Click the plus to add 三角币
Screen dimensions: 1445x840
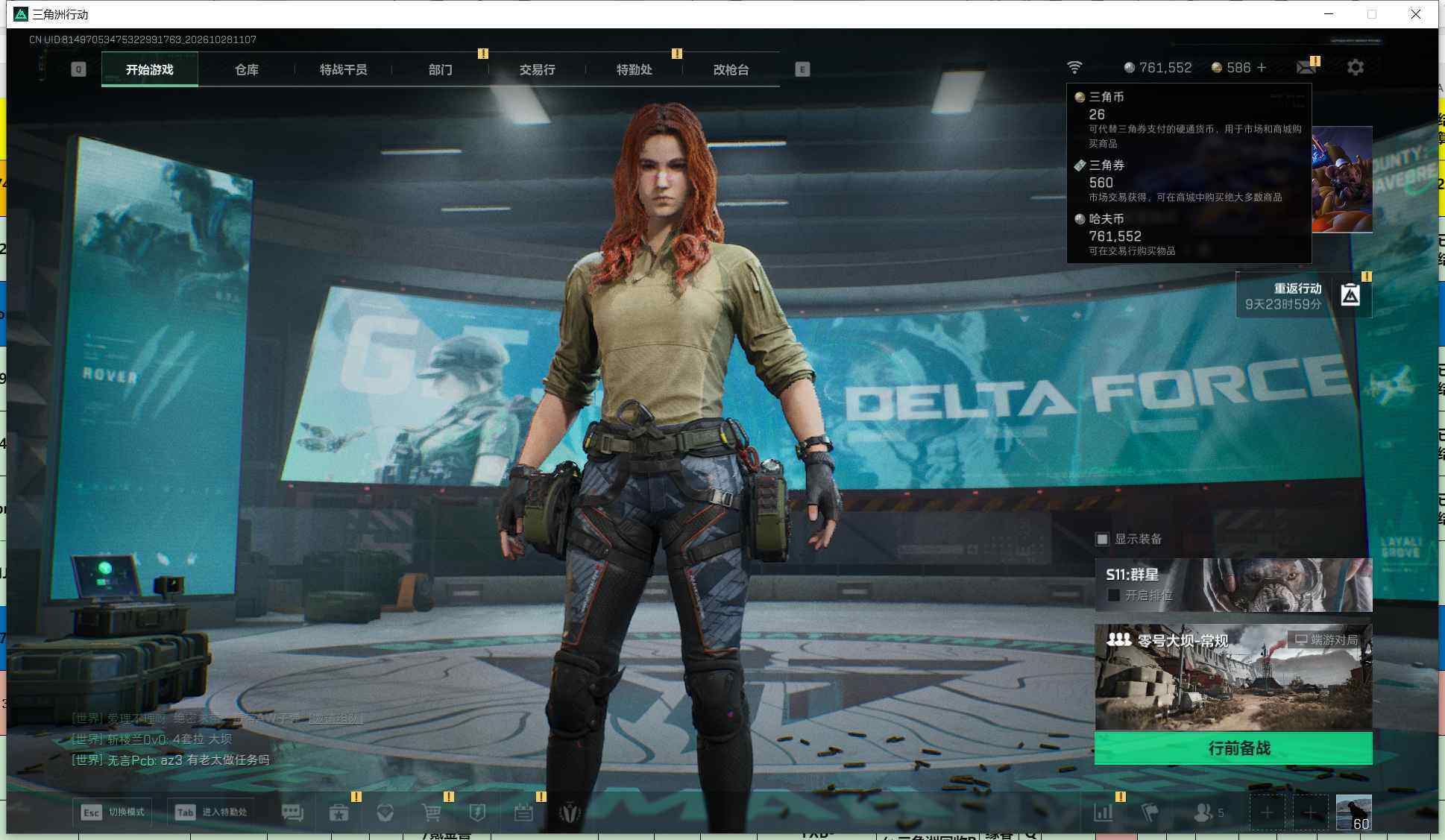tap(1262, 67)
